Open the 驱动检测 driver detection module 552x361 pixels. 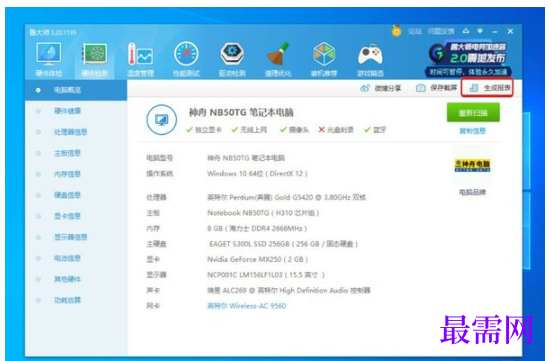point(232,59)
